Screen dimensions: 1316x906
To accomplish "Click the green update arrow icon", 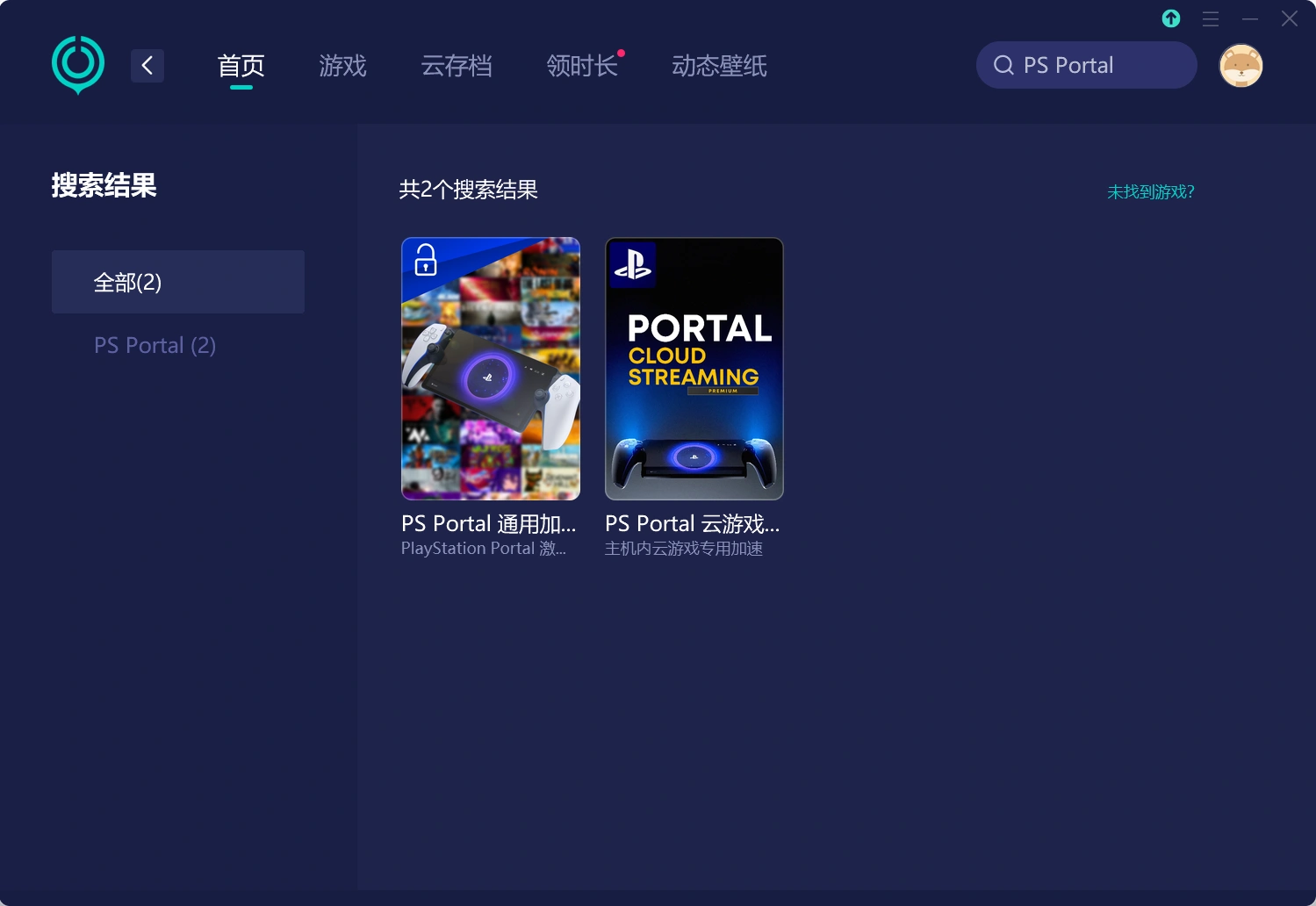I will pyautogui.click(x=1171, y=18).
